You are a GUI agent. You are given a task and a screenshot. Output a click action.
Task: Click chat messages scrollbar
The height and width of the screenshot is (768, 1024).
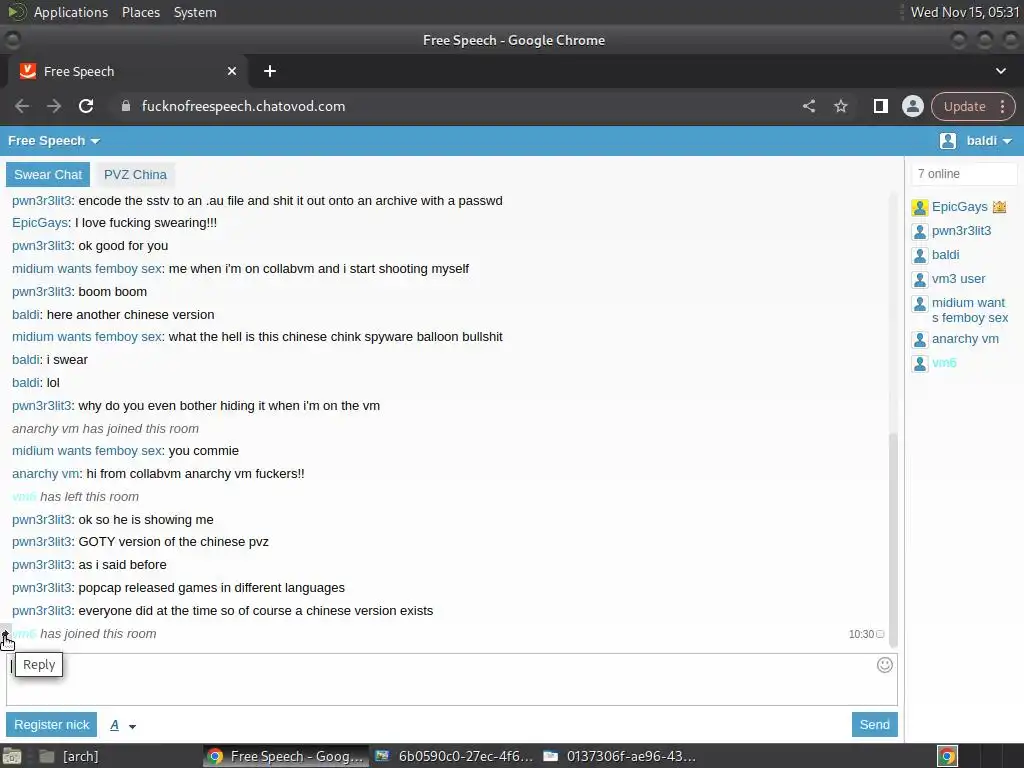click(x=893, y=539)
